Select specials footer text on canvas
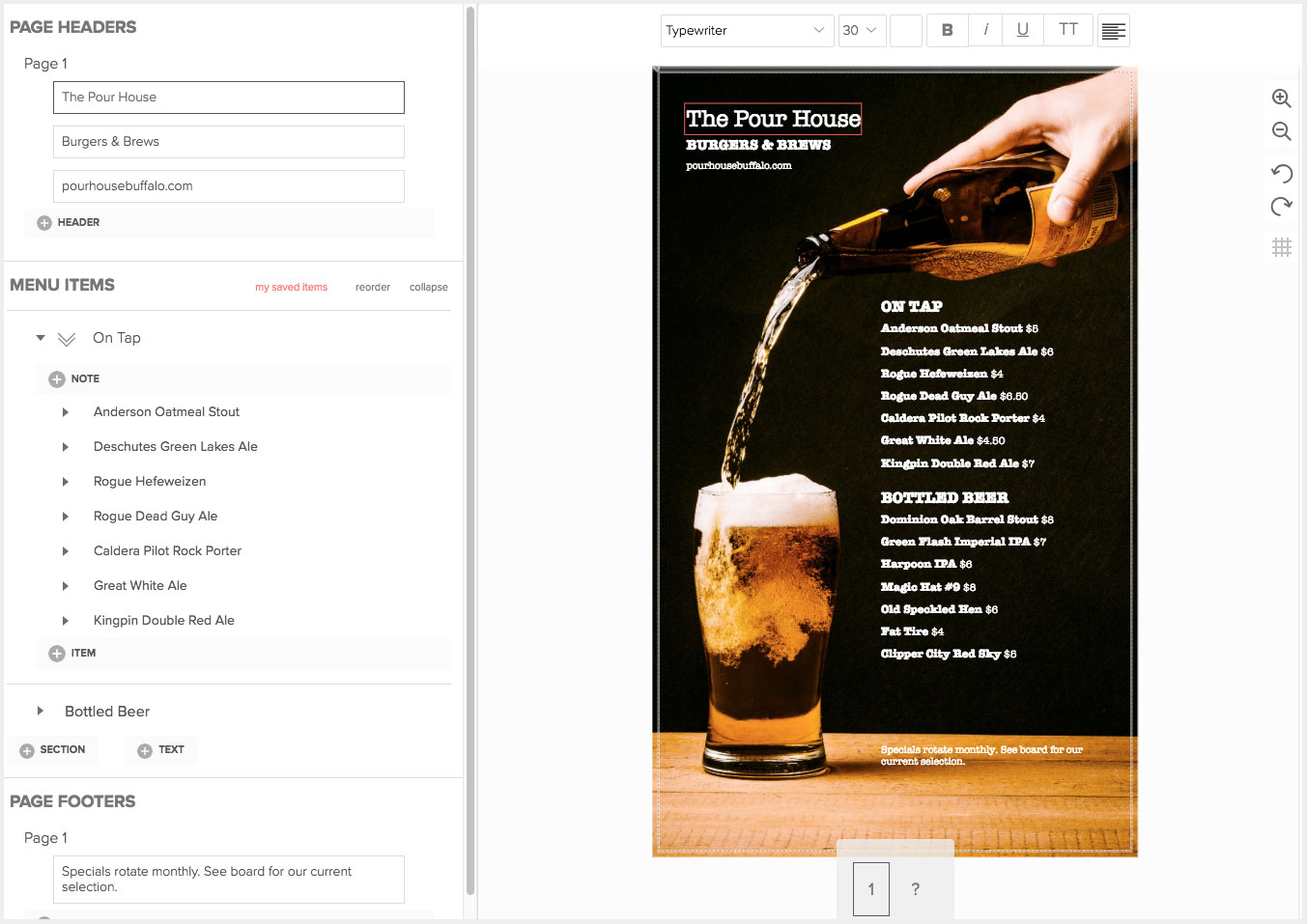Viewport: 1307px width, 924px height. tap(981, 755)
